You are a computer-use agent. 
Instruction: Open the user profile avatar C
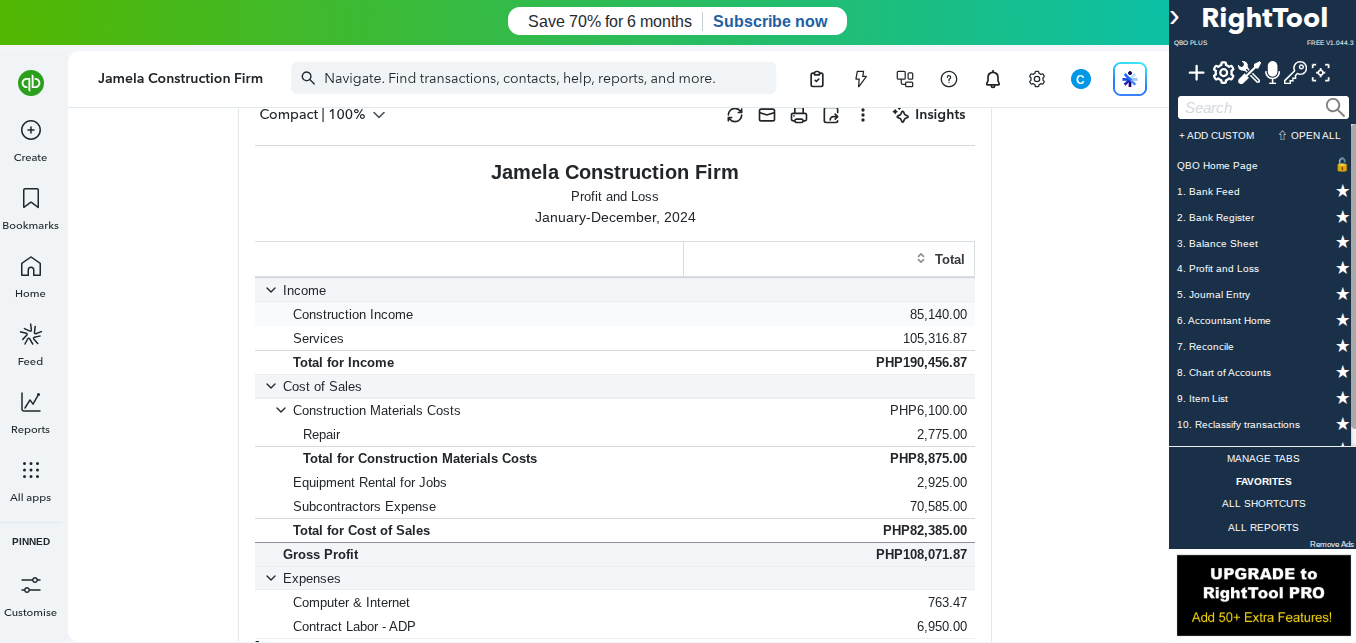[1081, 79]
